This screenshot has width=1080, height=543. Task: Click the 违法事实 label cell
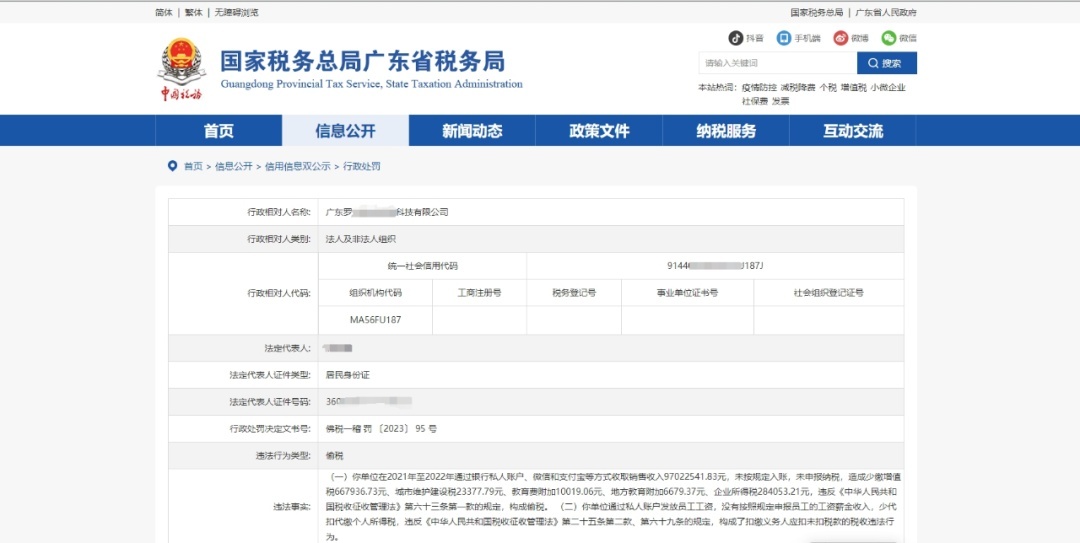point(243,506)
